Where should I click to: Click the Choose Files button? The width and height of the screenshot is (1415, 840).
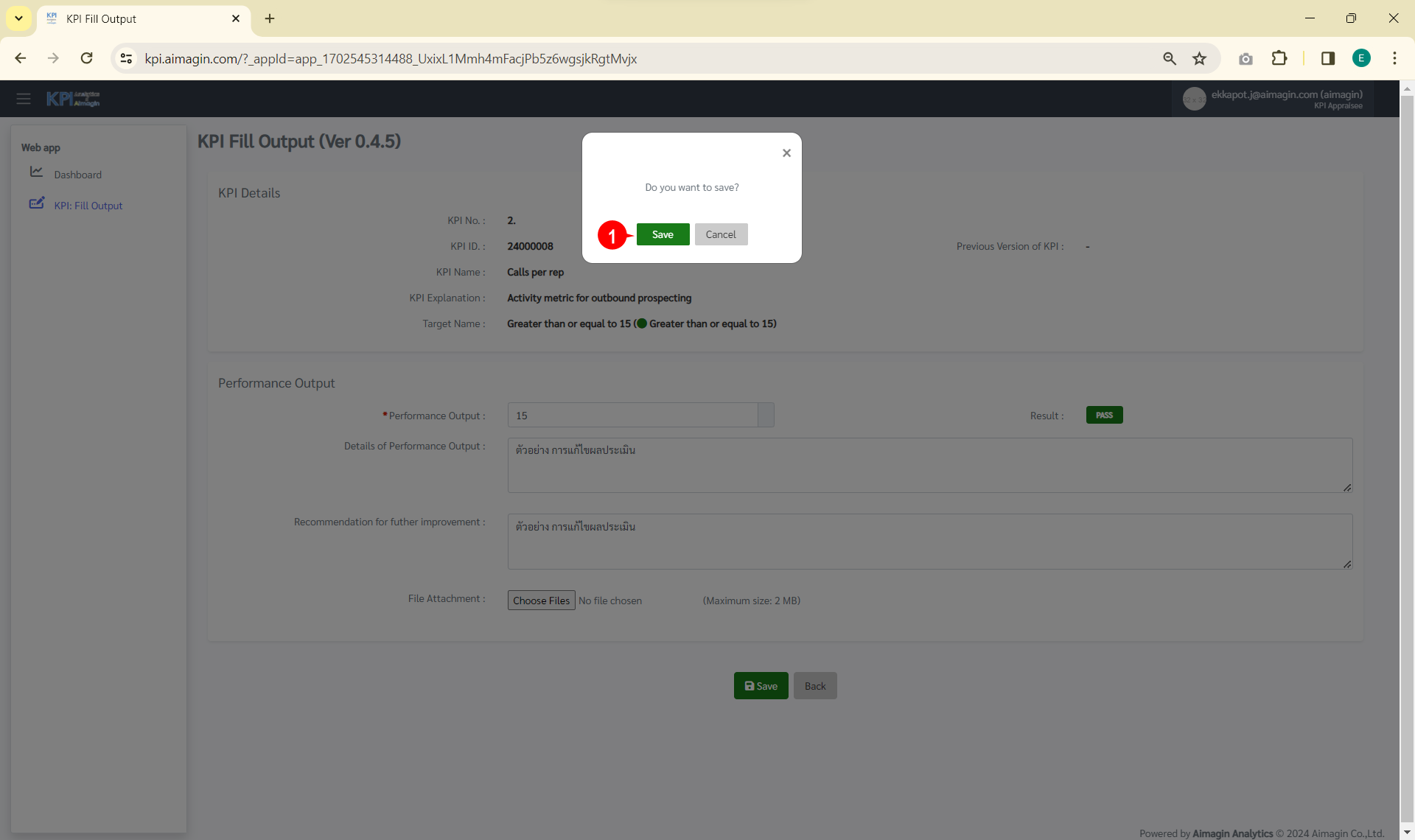point(541,601)
